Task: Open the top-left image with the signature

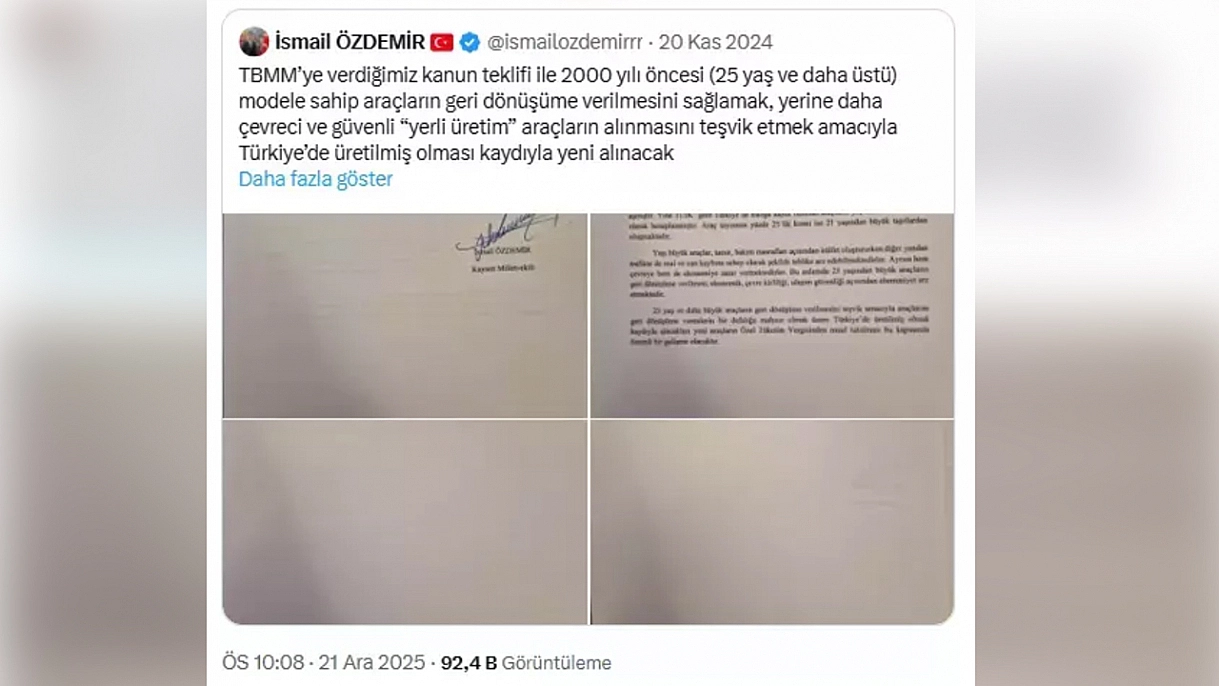Action: coord(404,315)
